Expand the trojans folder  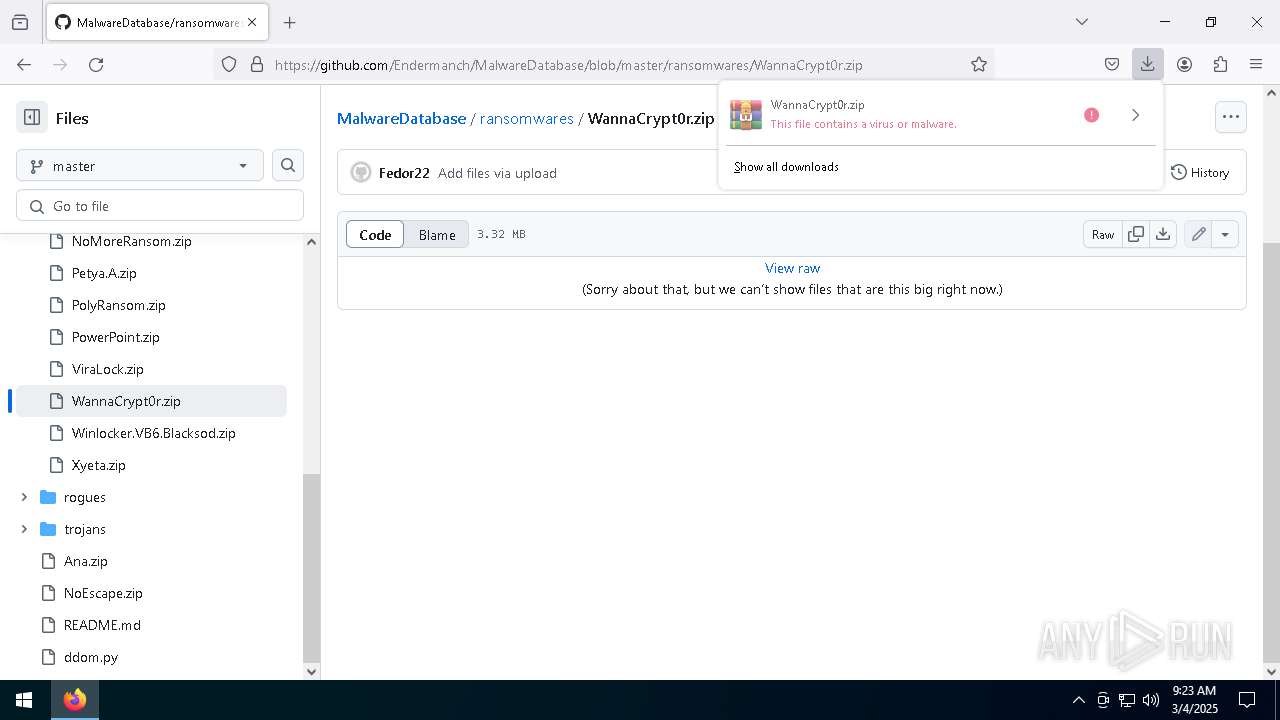(x=24, y=529)
